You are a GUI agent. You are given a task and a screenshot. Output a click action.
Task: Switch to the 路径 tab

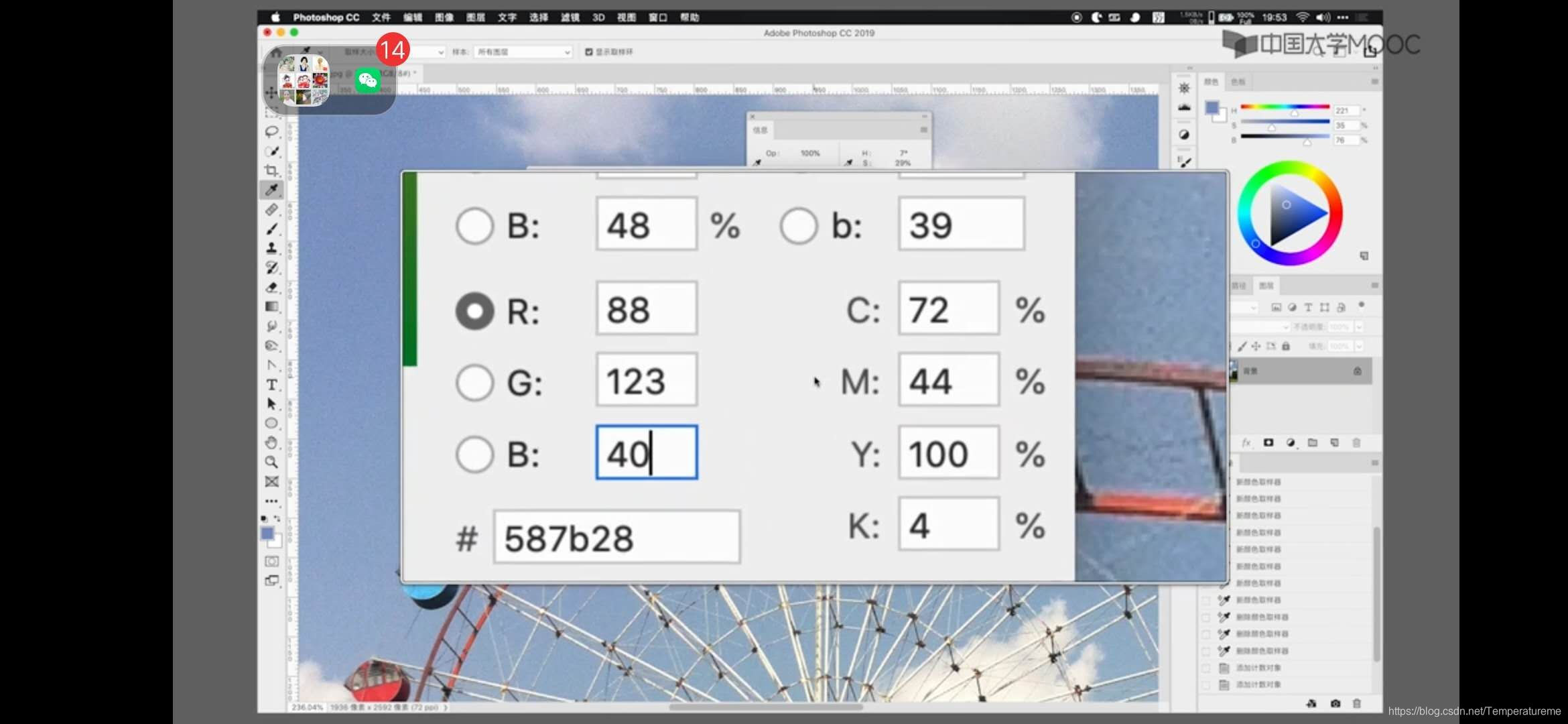pos(1238,286)
